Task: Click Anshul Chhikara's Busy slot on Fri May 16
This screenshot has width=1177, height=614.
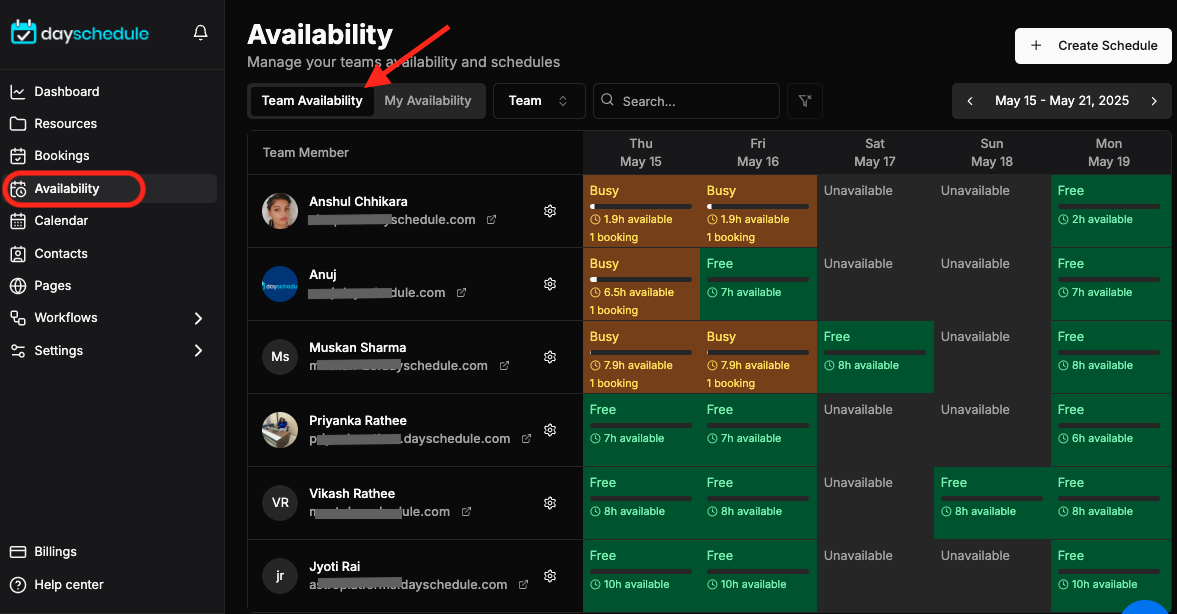Action: pyautogui.click(x=758, y=211)
